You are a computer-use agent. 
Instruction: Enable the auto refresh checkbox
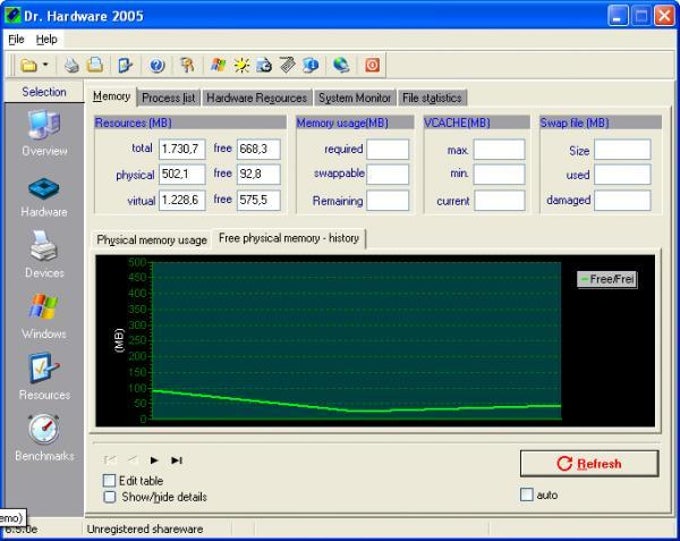[526, 494]
